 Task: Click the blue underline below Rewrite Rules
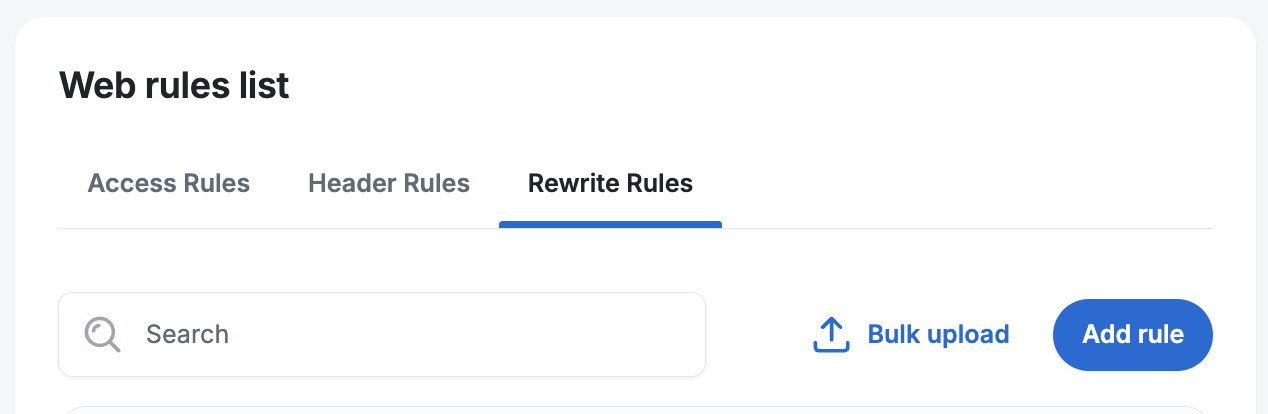610,225
